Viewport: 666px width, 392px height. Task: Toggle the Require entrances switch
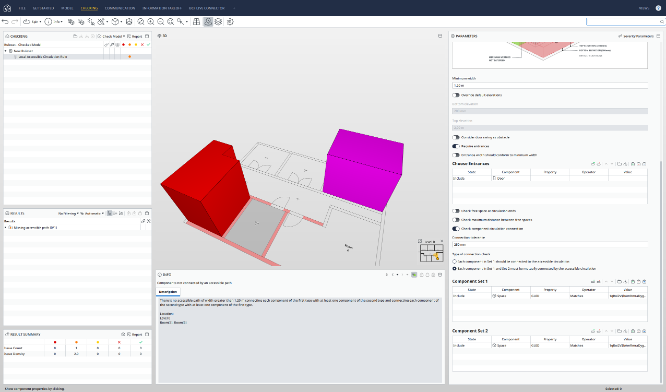[x=456, y=146]
